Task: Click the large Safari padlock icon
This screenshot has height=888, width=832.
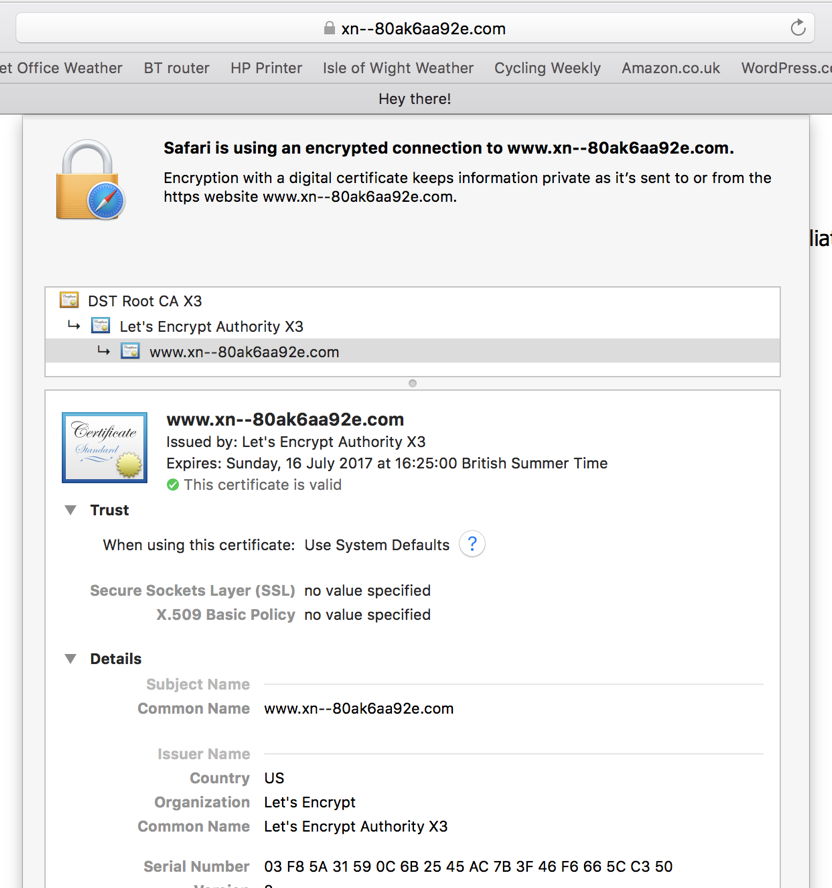Action: (90, 180)
